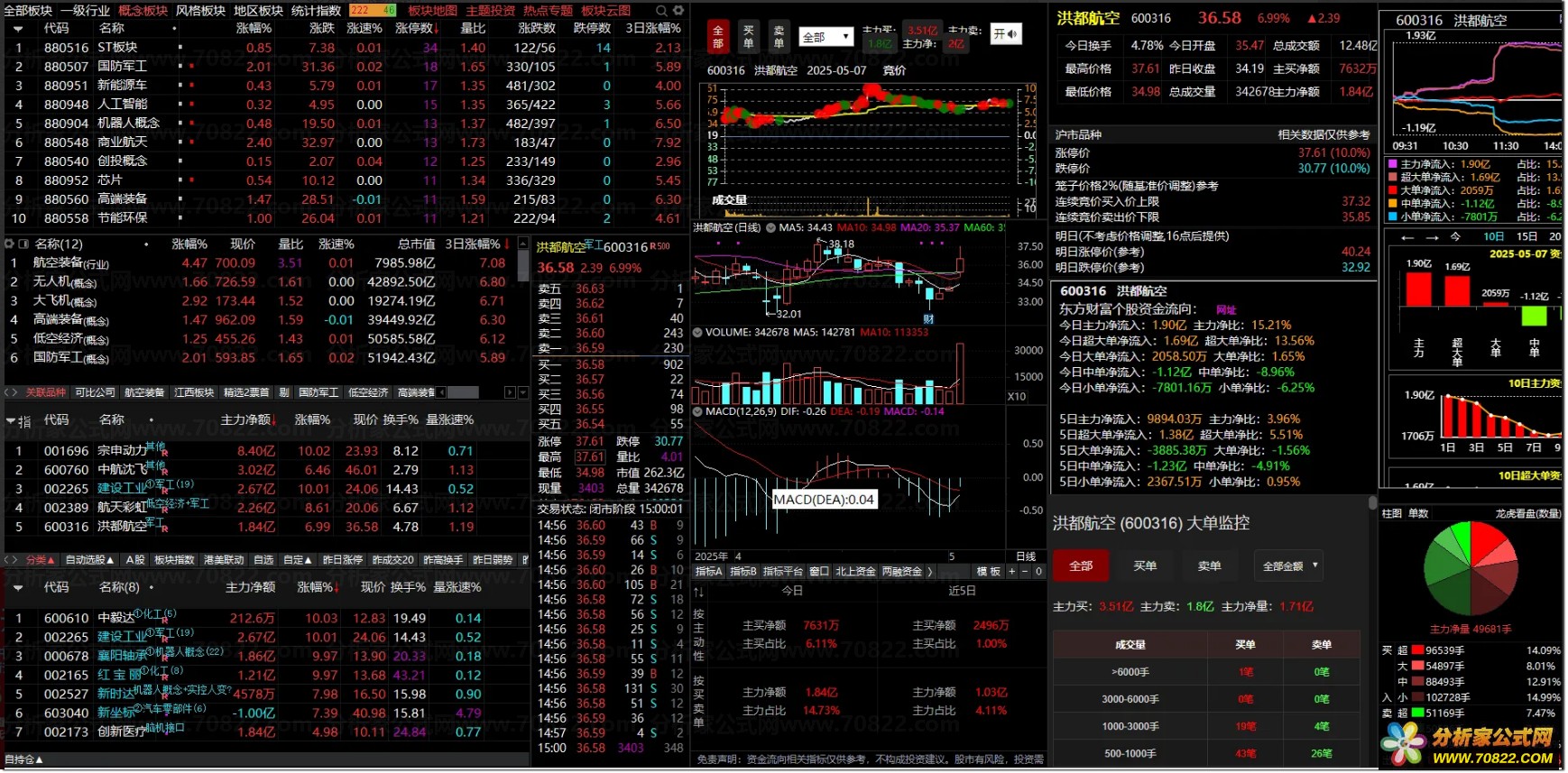Open sector panel settings gear

(x=678, y=10)
